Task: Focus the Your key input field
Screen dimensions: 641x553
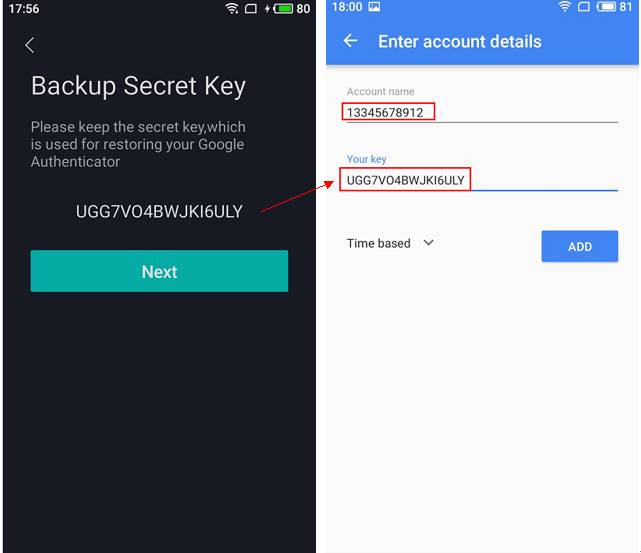Action: point(480,180)
